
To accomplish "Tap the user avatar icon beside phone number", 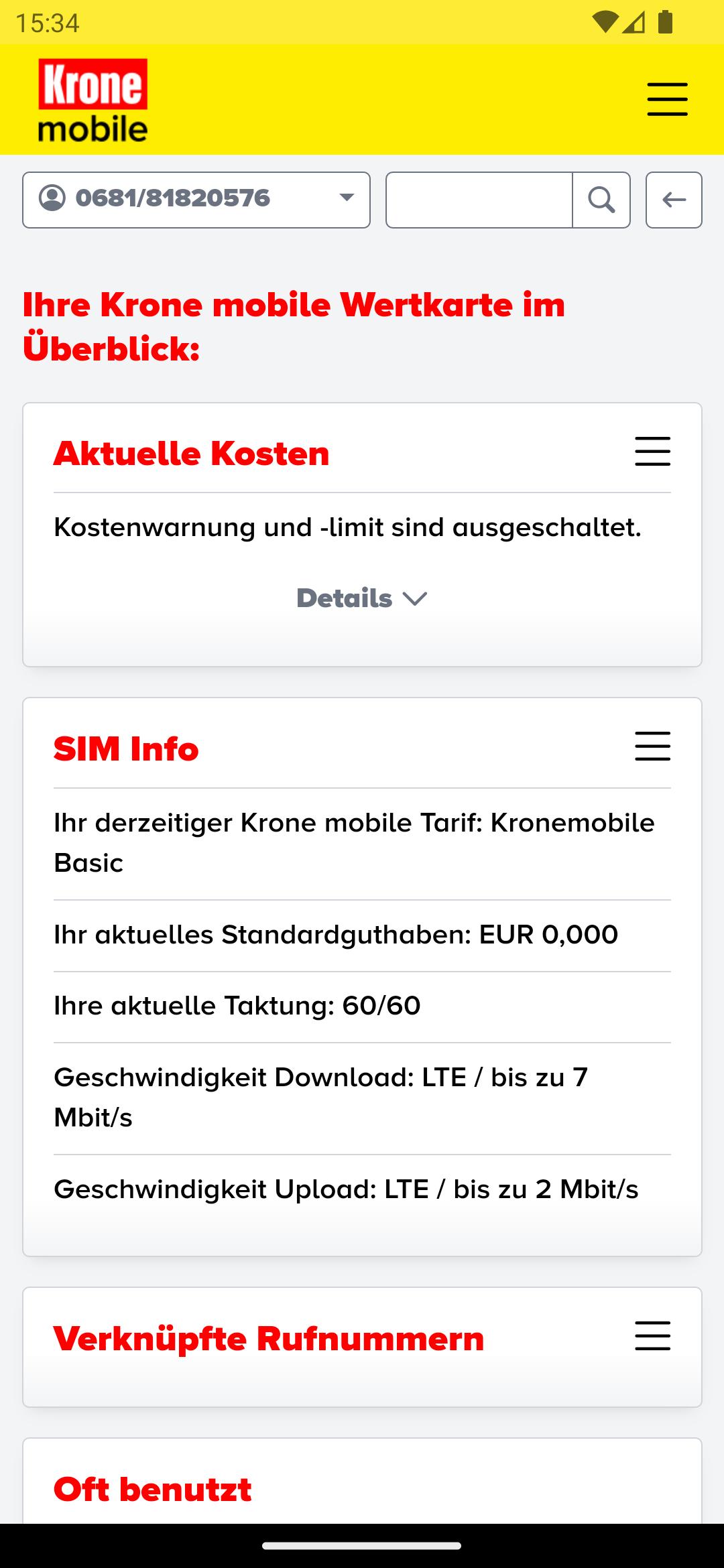I will (52, 198).
